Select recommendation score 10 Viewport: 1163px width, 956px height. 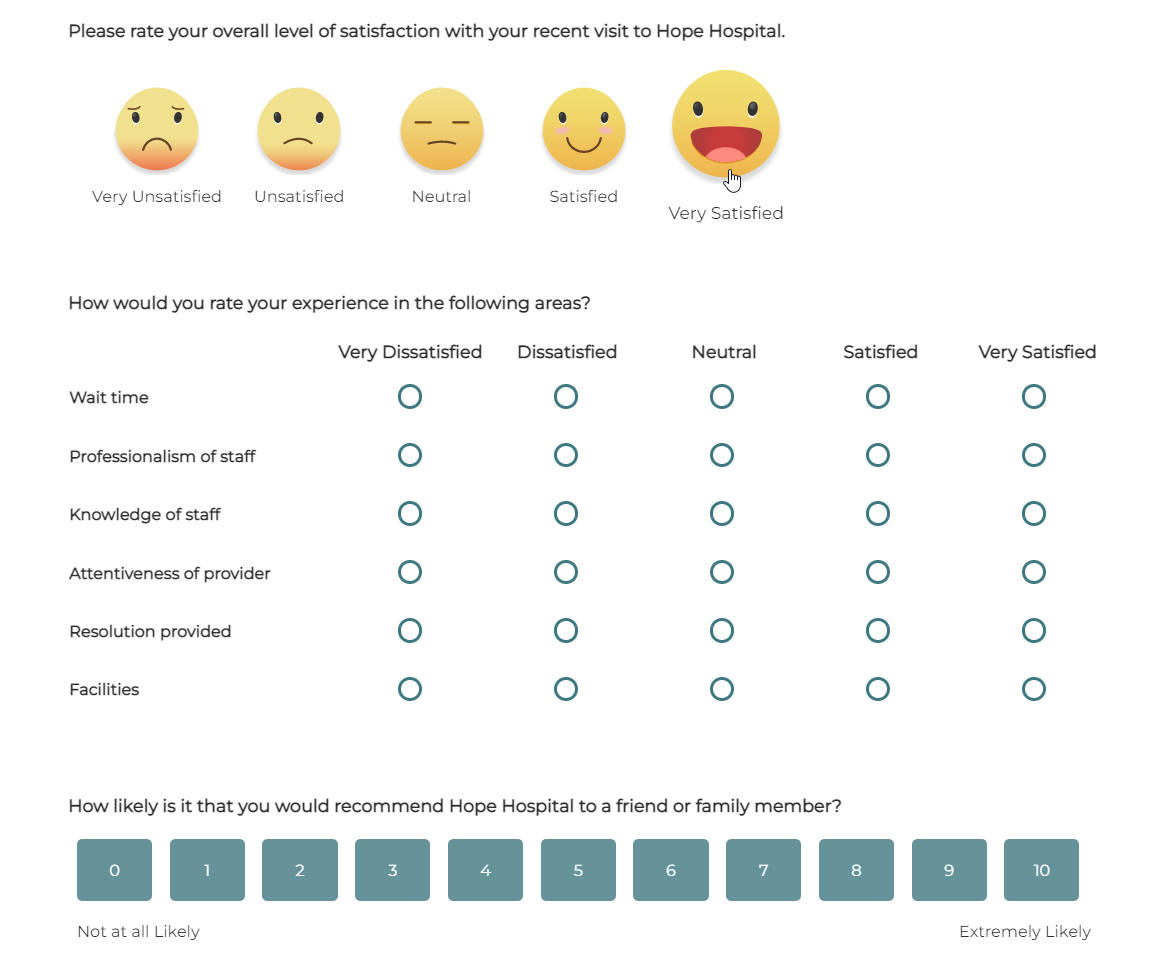1041,870
